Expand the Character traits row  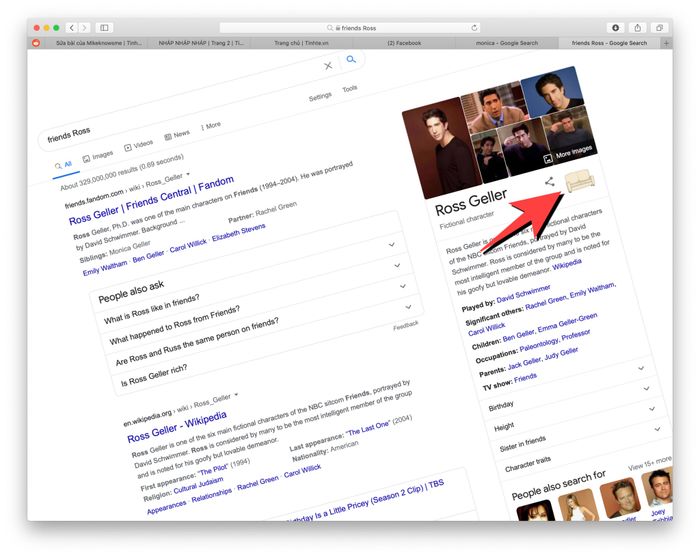583,448
